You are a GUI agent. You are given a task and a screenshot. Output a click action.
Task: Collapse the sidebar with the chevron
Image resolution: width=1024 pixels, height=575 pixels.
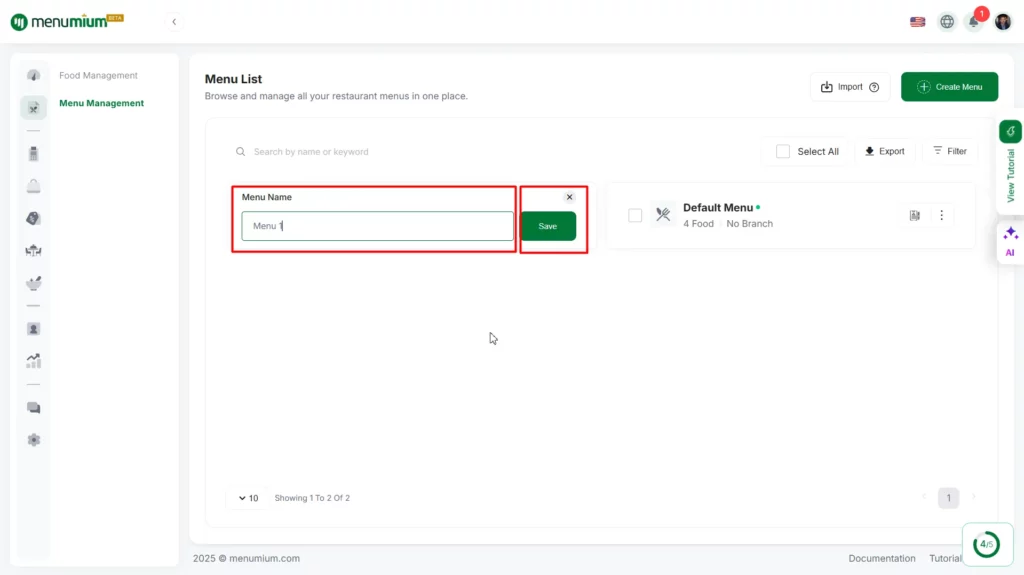[174, 22]
